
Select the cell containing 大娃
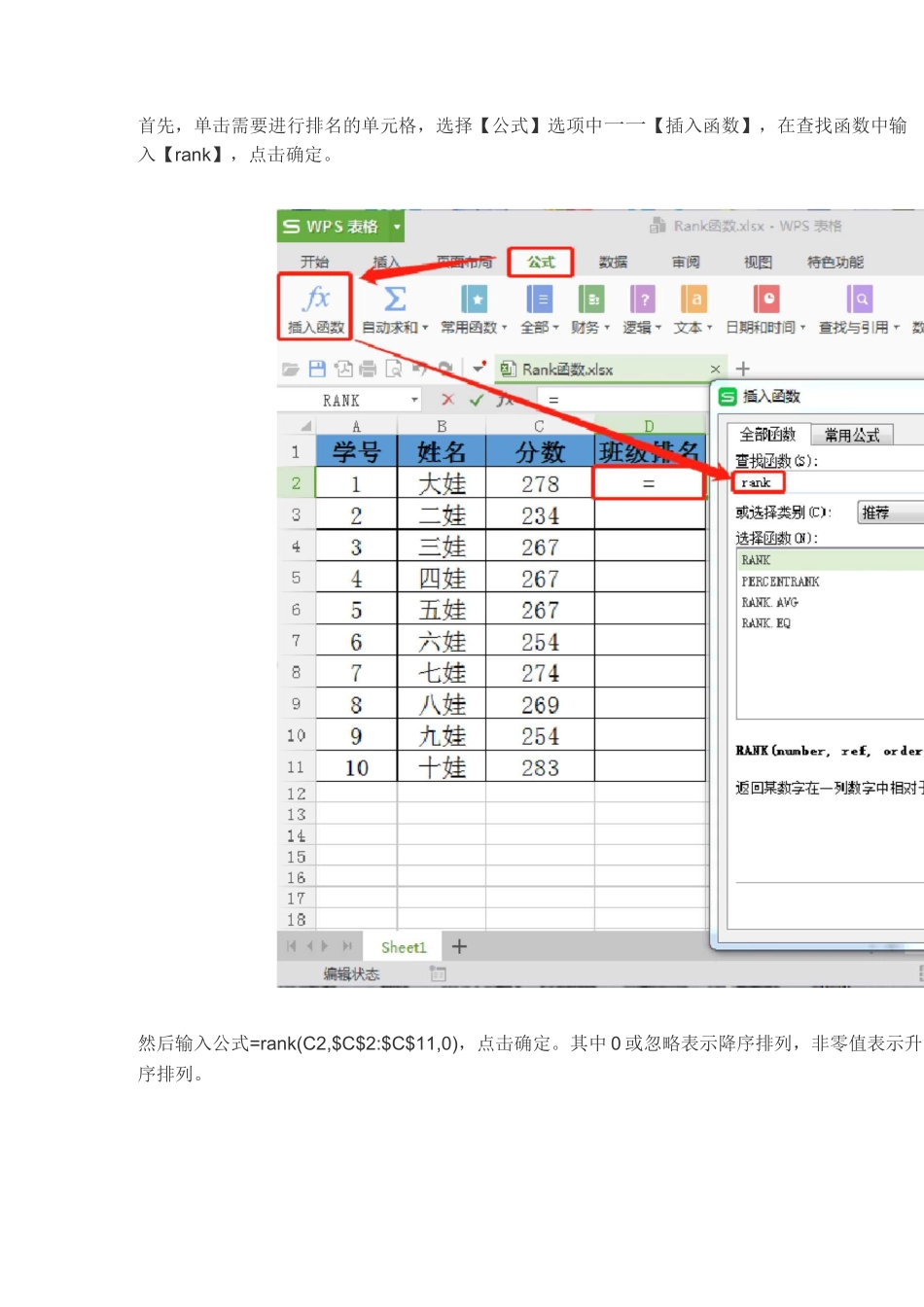(x=442, y=483)
